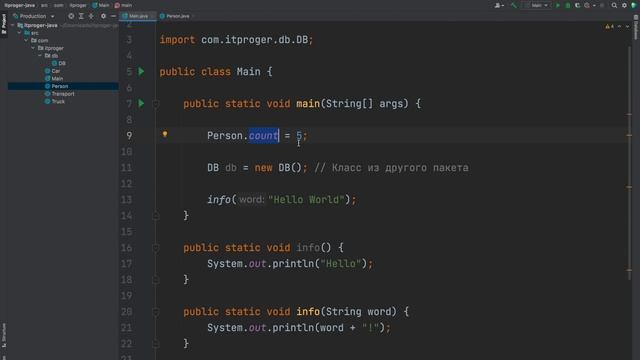Select the Car class in the project tree
640x360 pixels.
pyautogui.click(x=53, y=71)
